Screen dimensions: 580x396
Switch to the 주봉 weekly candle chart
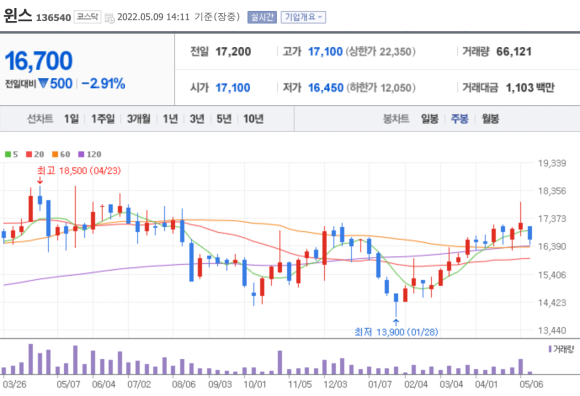[459, 119]
